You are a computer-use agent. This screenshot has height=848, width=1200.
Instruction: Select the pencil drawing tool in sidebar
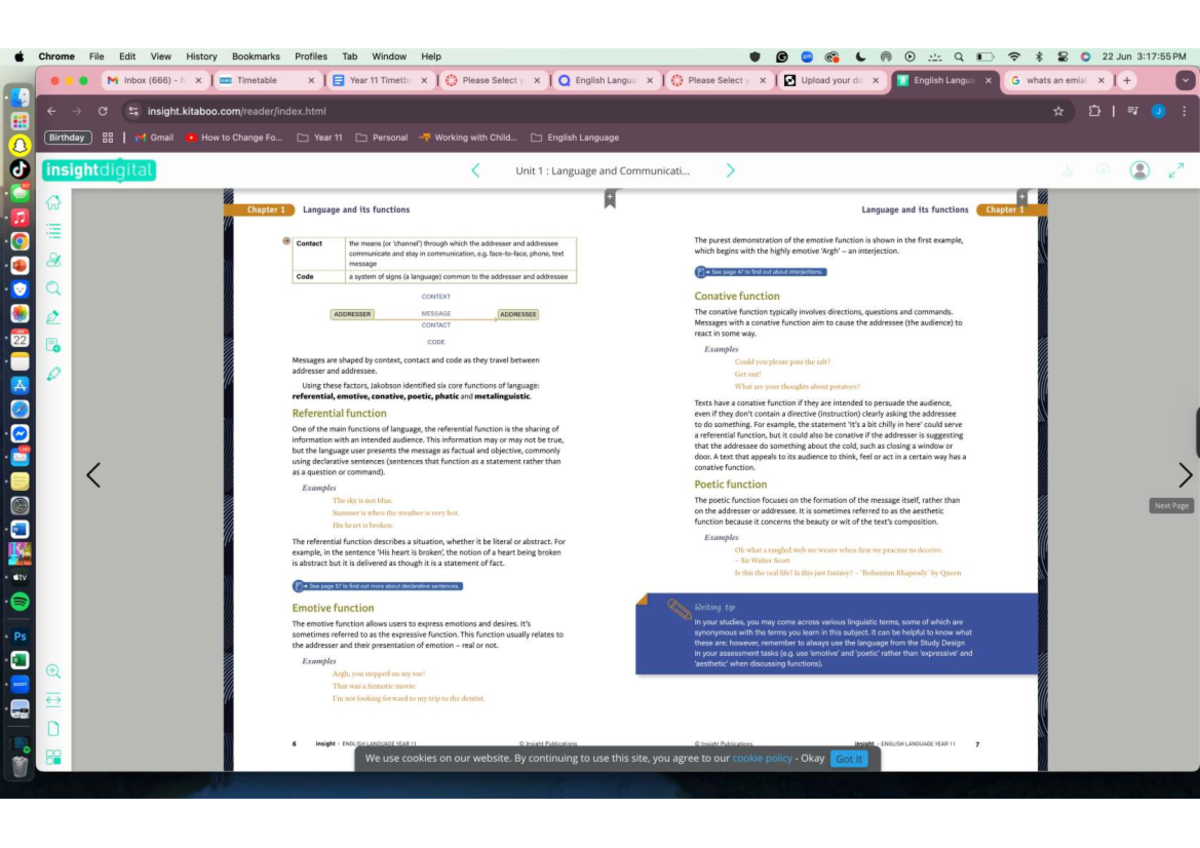[x=54, y=373]
